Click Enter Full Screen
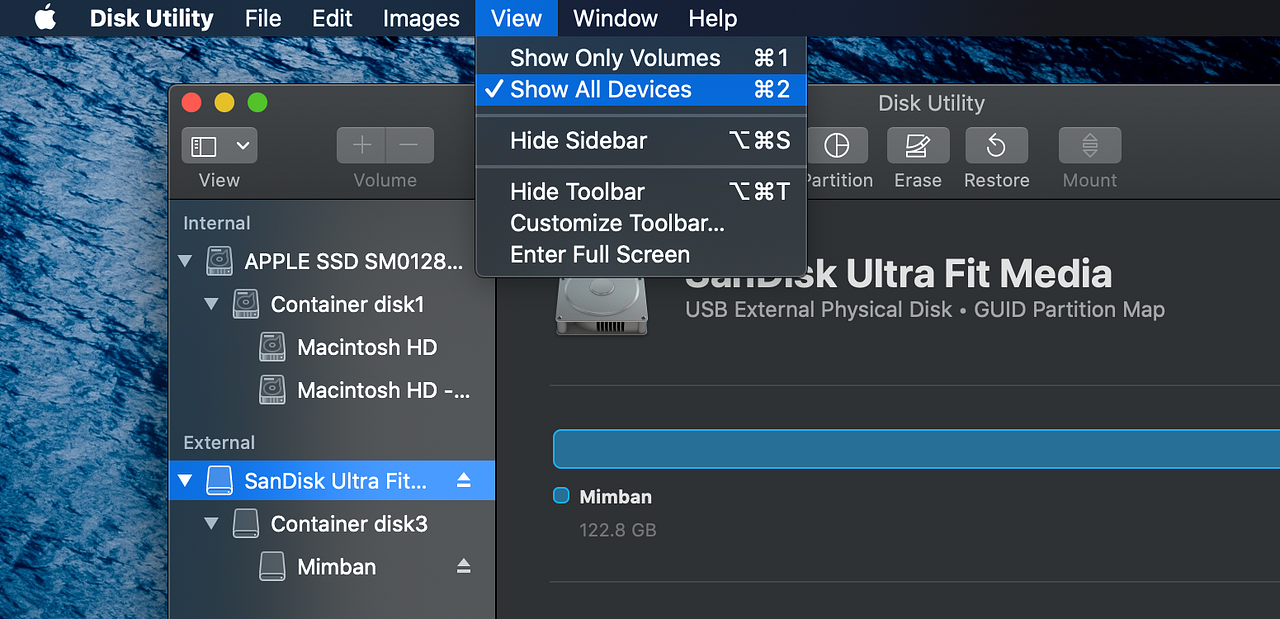The width and height of the screenshot is (1280, 619). click(x=597, y=255)
